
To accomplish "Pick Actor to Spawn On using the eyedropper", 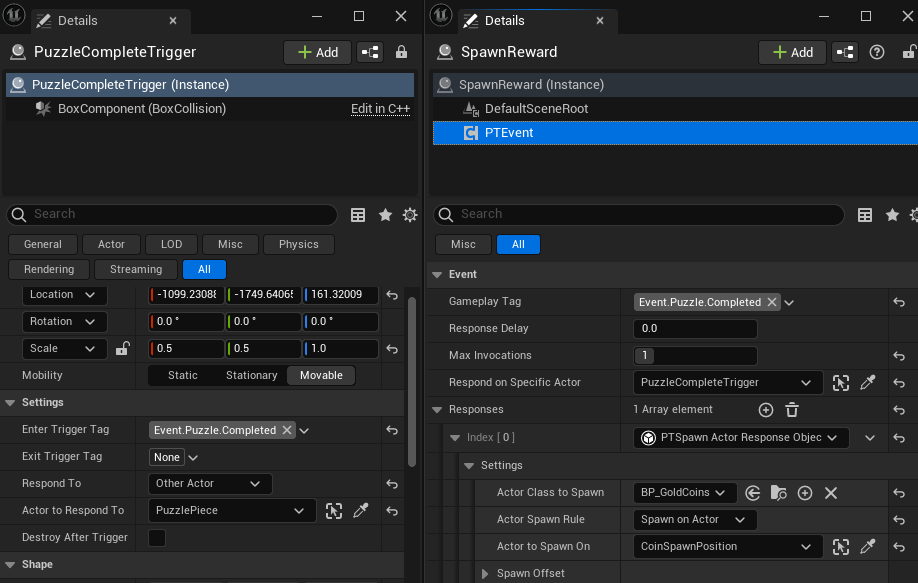I will pyautogui.click(x=868, y=546).
